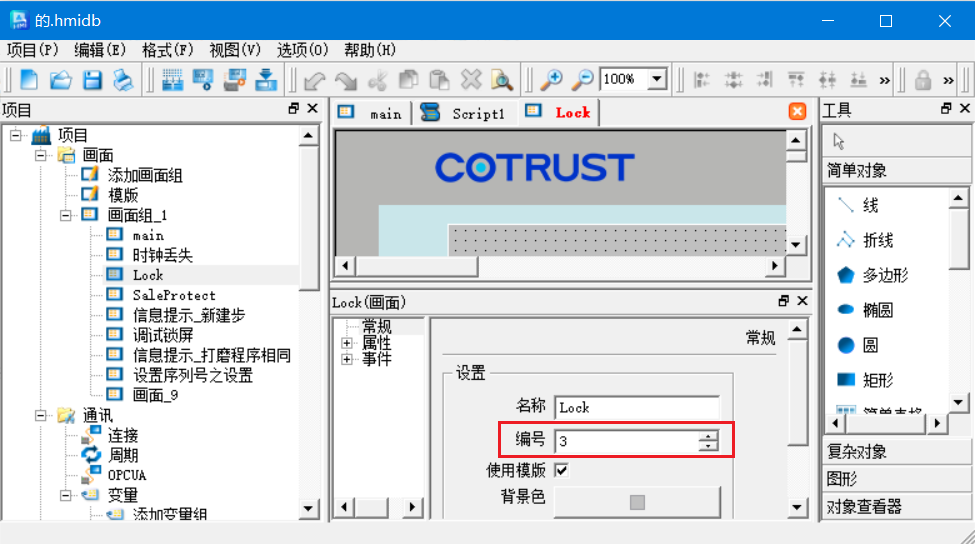Open the 100% zoom dropdown
This screenshot has height=544, width=975.
657,79
